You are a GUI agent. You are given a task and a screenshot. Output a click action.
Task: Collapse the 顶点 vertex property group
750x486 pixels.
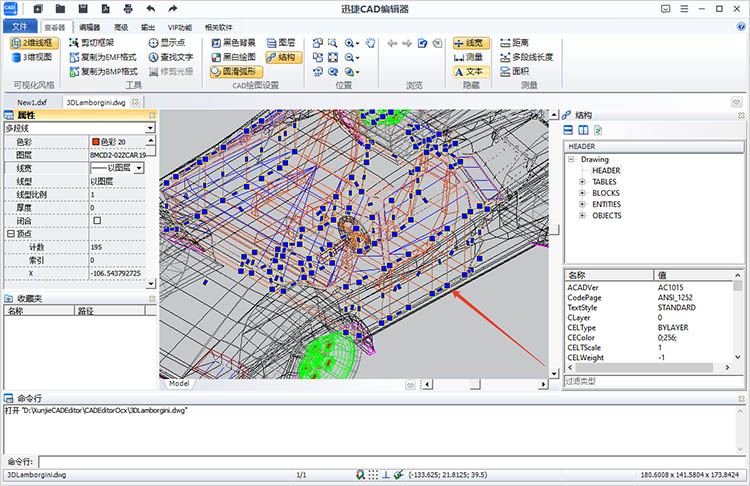coord(10,233)
